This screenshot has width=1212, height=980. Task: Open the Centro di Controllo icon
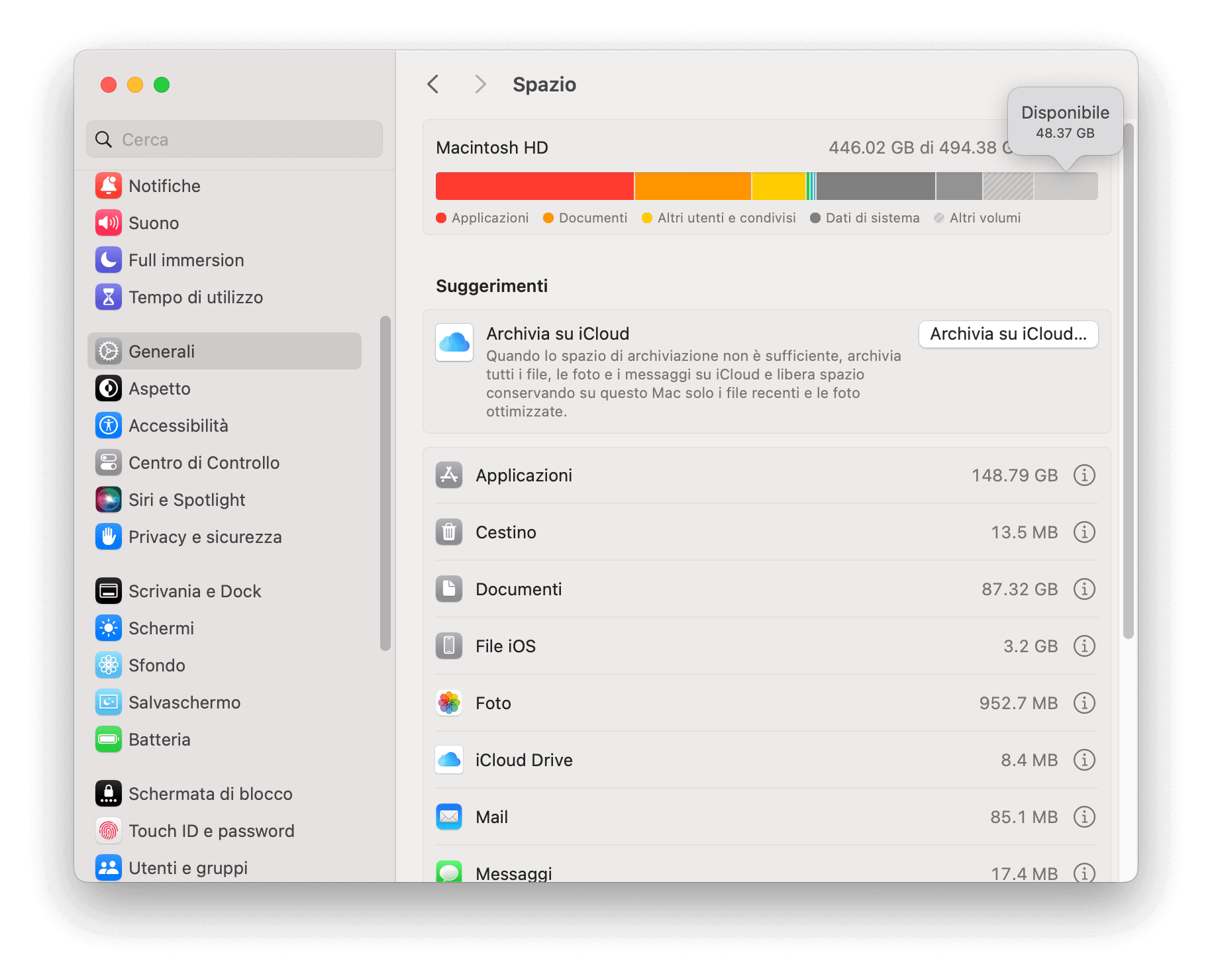tap(109, 463)
